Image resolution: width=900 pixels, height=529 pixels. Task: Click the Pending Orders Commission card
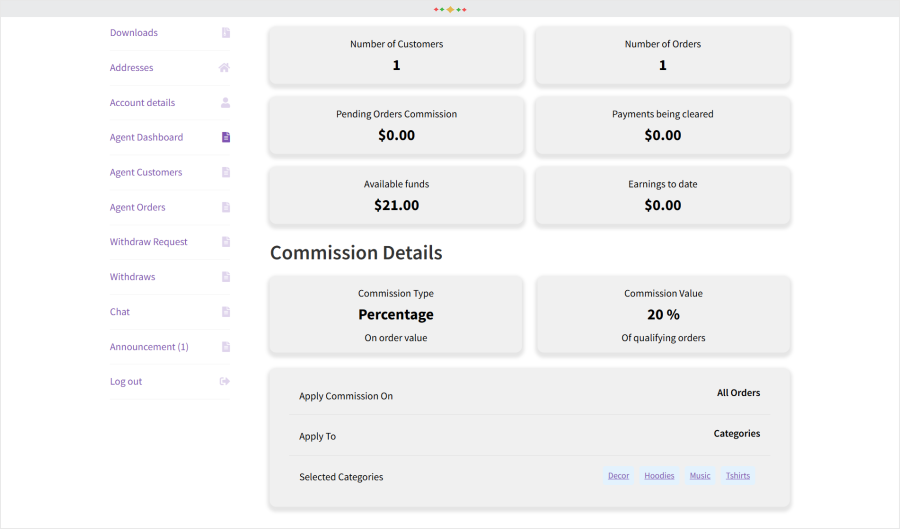pyautogui.click(x=396, y=126)
